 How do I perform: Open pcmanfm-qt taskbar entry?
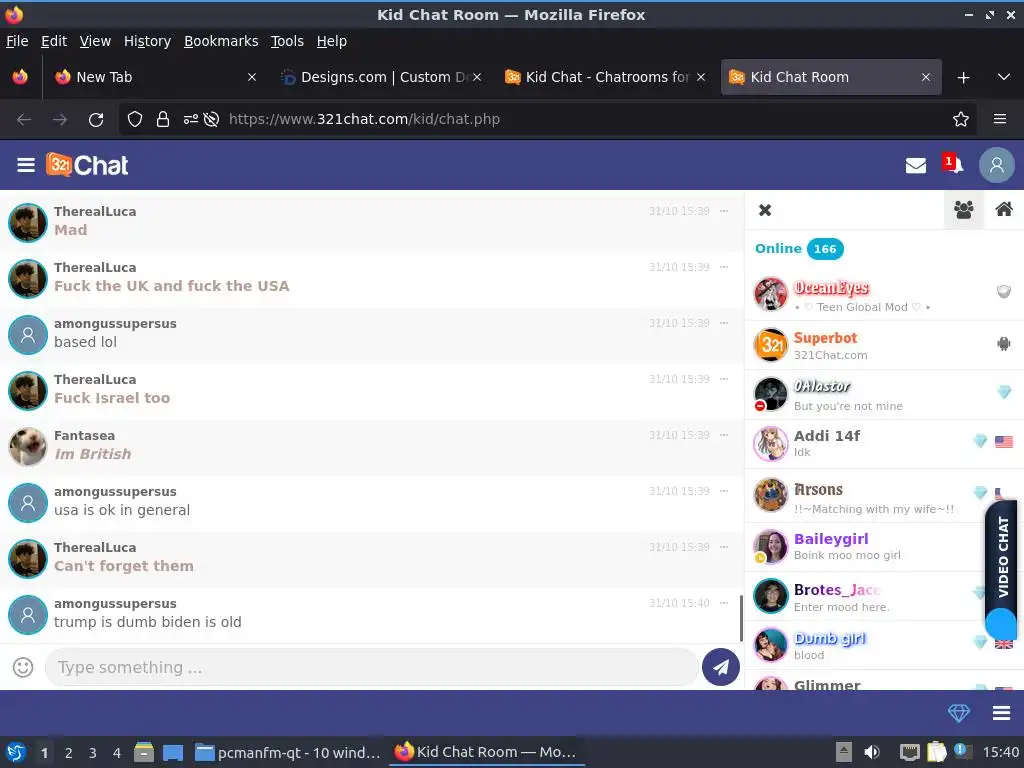[287, 752]
